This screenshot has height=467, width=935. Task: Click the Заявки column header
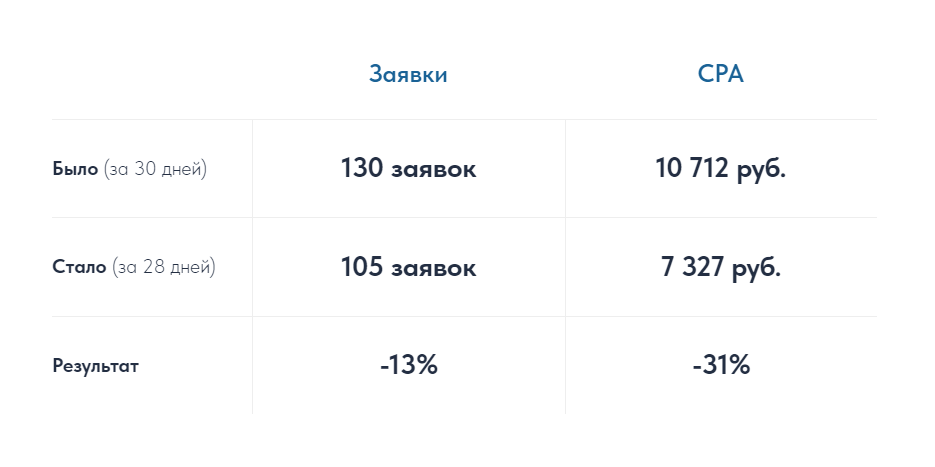tap(408, 75)
